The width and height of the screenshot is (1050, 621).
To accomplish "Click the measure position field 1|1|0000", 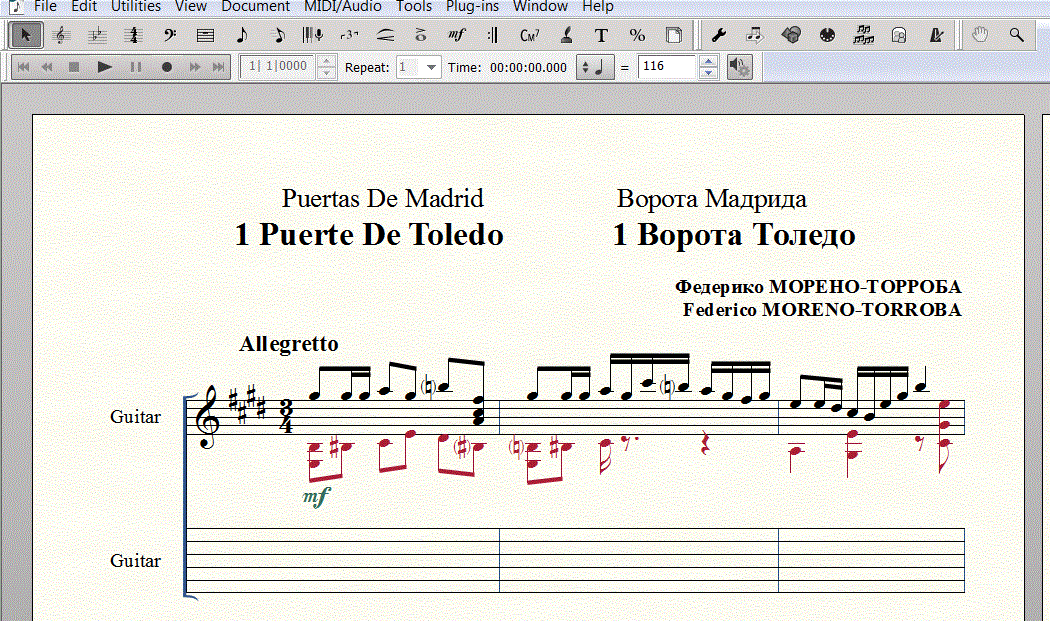I will [278, 67].
